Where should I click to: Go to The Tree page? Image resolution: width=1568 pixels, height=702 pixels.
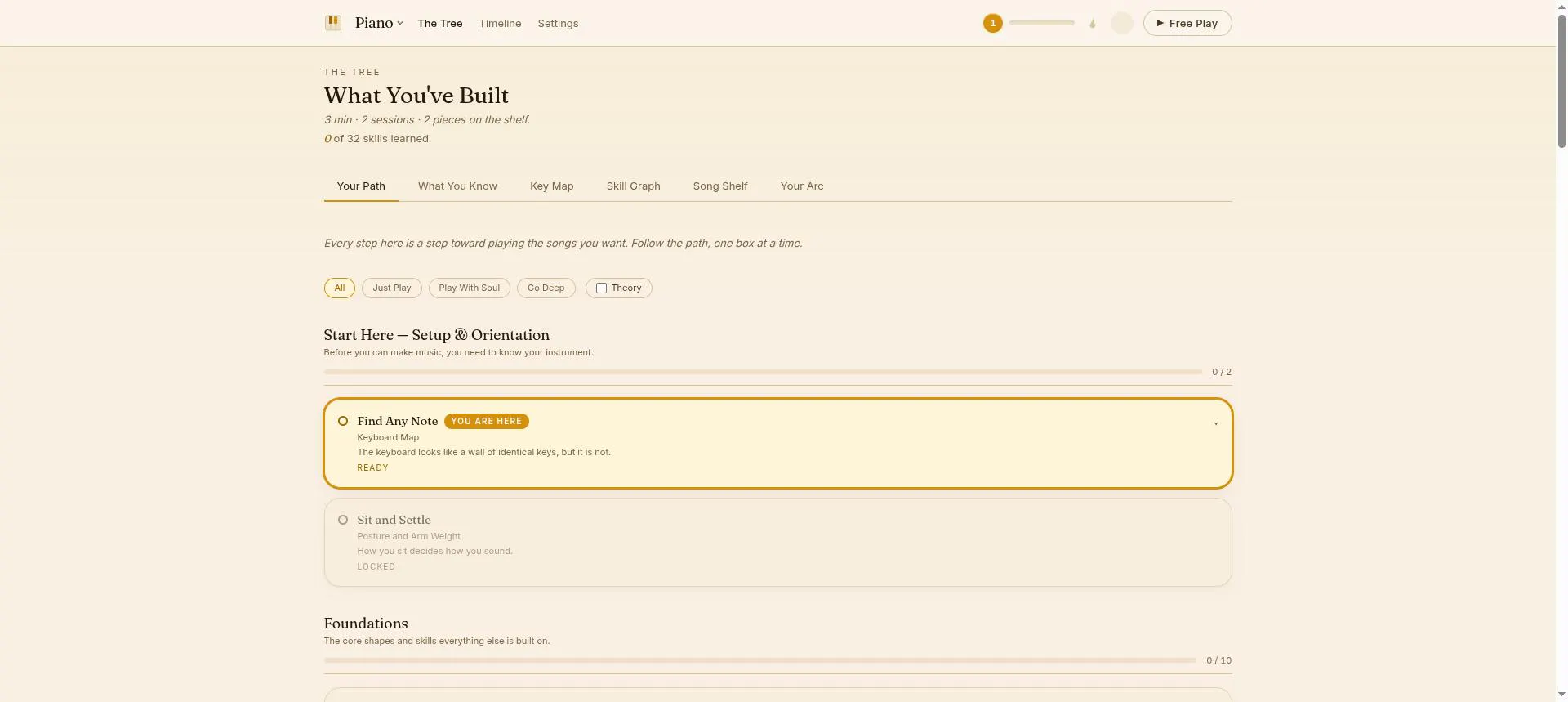[x=440, y=23]
